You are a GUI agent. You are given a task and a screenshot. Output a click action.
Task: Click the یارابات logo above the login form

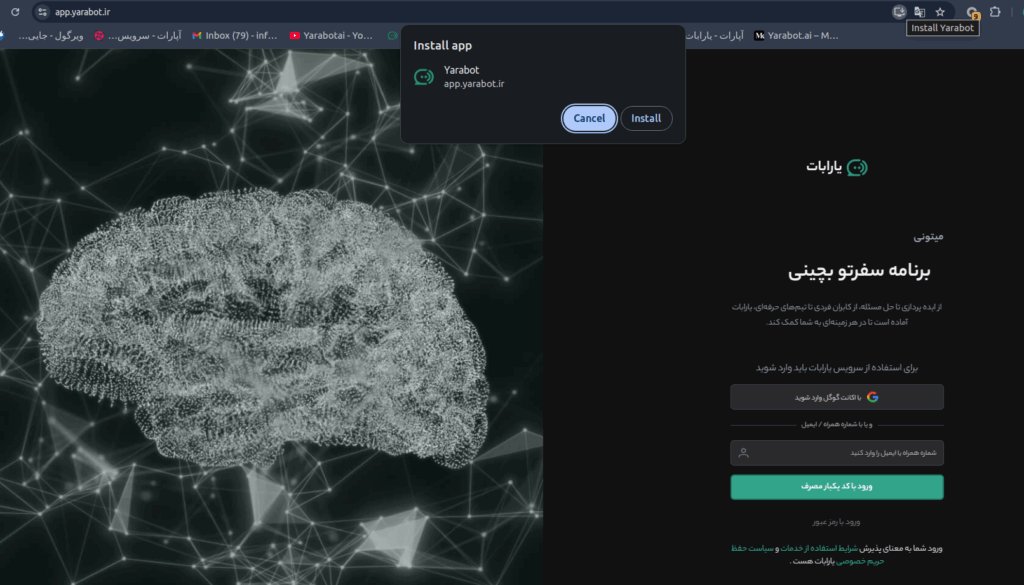point(837,167)
